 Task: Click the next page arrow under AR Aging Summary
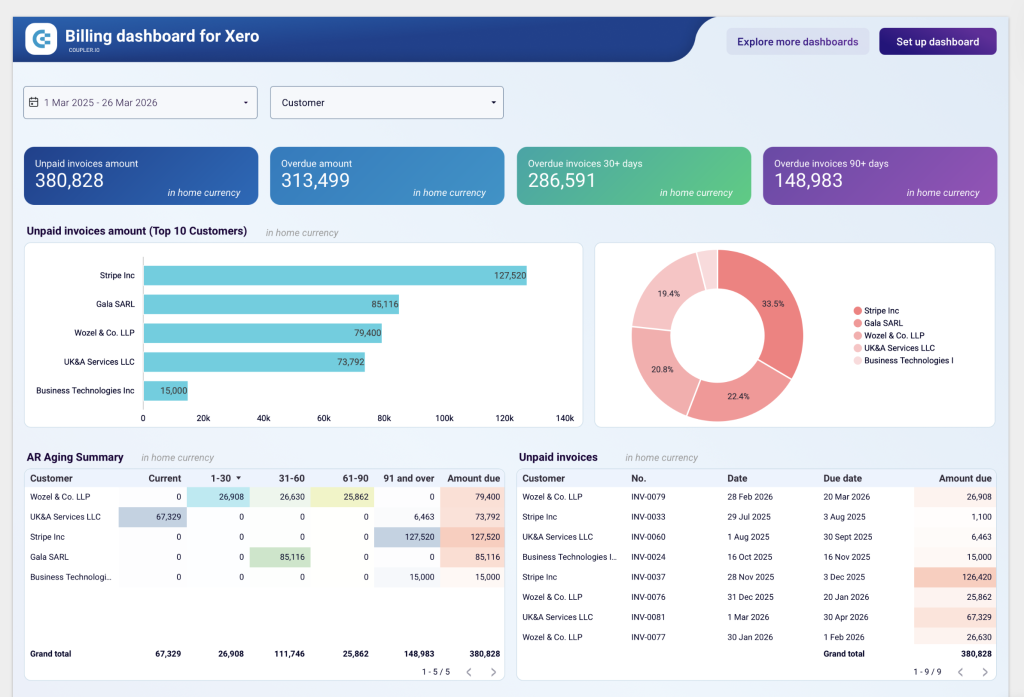click(493, 672)
